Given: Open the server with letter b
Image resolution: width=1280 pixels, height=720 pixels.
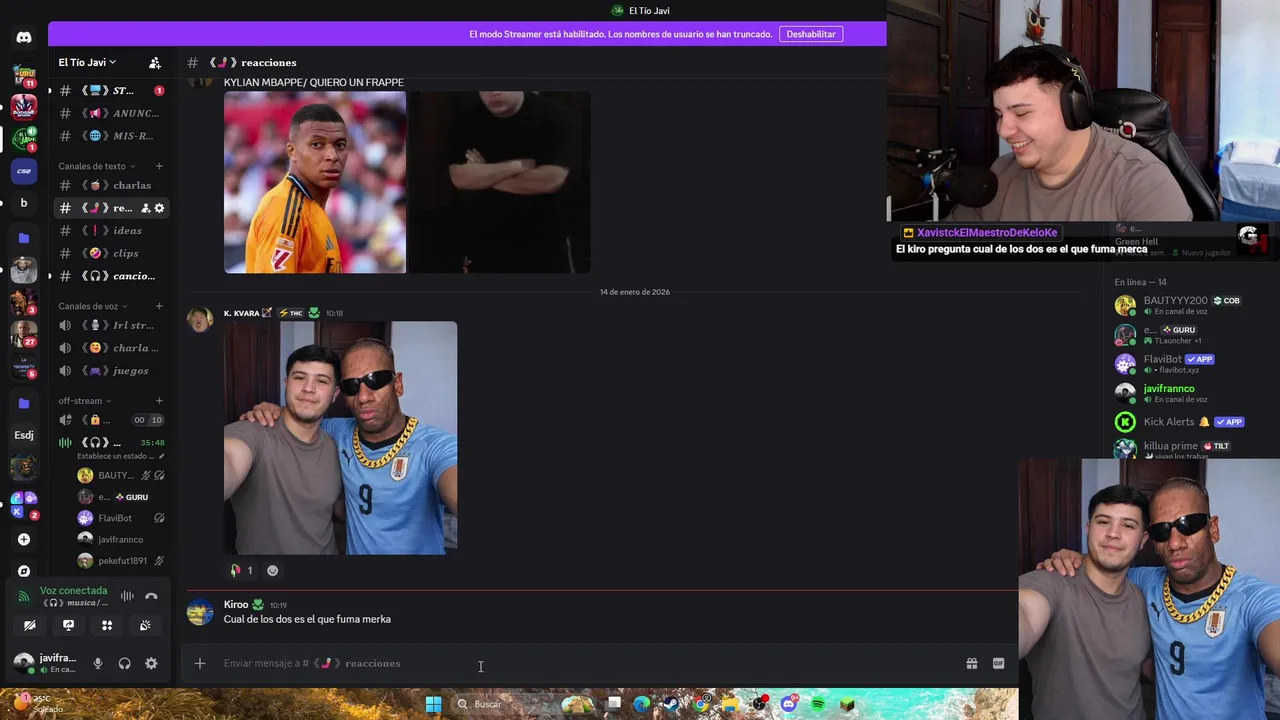Looking at the screenshot, I should pos(24,203).
